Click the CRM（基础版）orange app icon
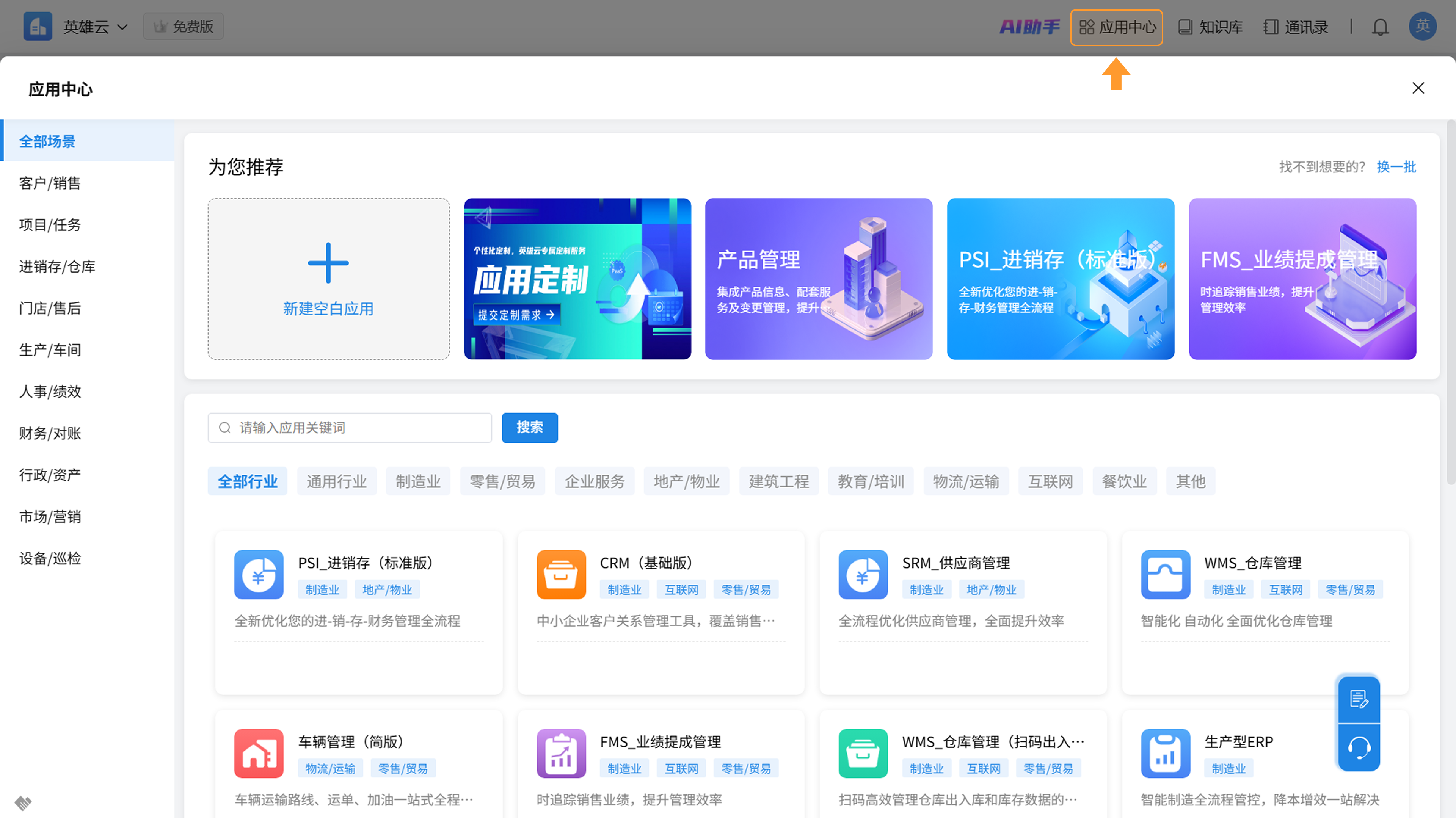This screenshot has height=818, width=1456. click(x=561, y=575)
